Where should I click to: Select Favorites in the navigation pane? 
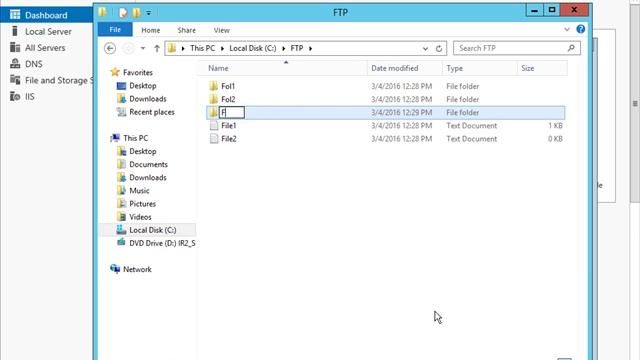point(138,73)
